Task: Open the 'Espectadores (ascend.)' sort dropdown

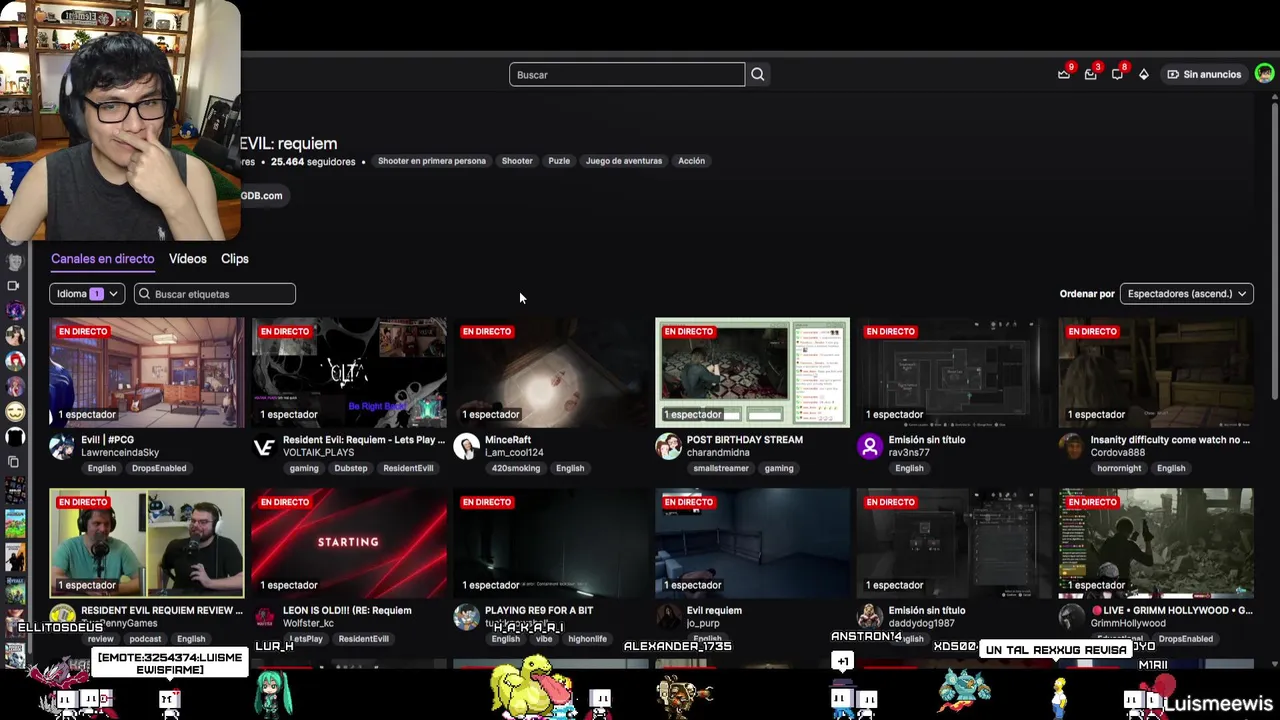Action: pyautogui.click(x=1187, y=294)
